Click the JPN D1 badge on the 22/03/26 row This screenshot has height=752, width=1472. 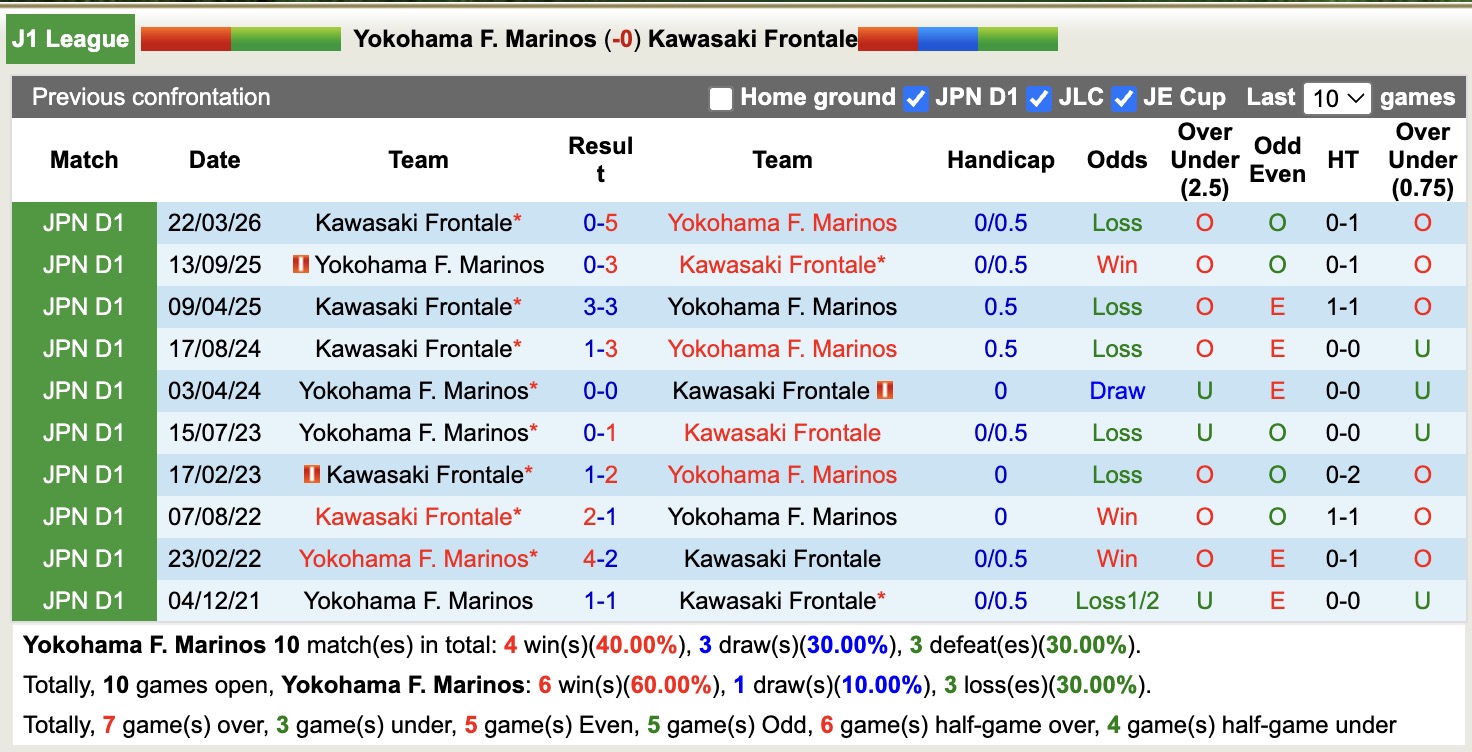84,222
